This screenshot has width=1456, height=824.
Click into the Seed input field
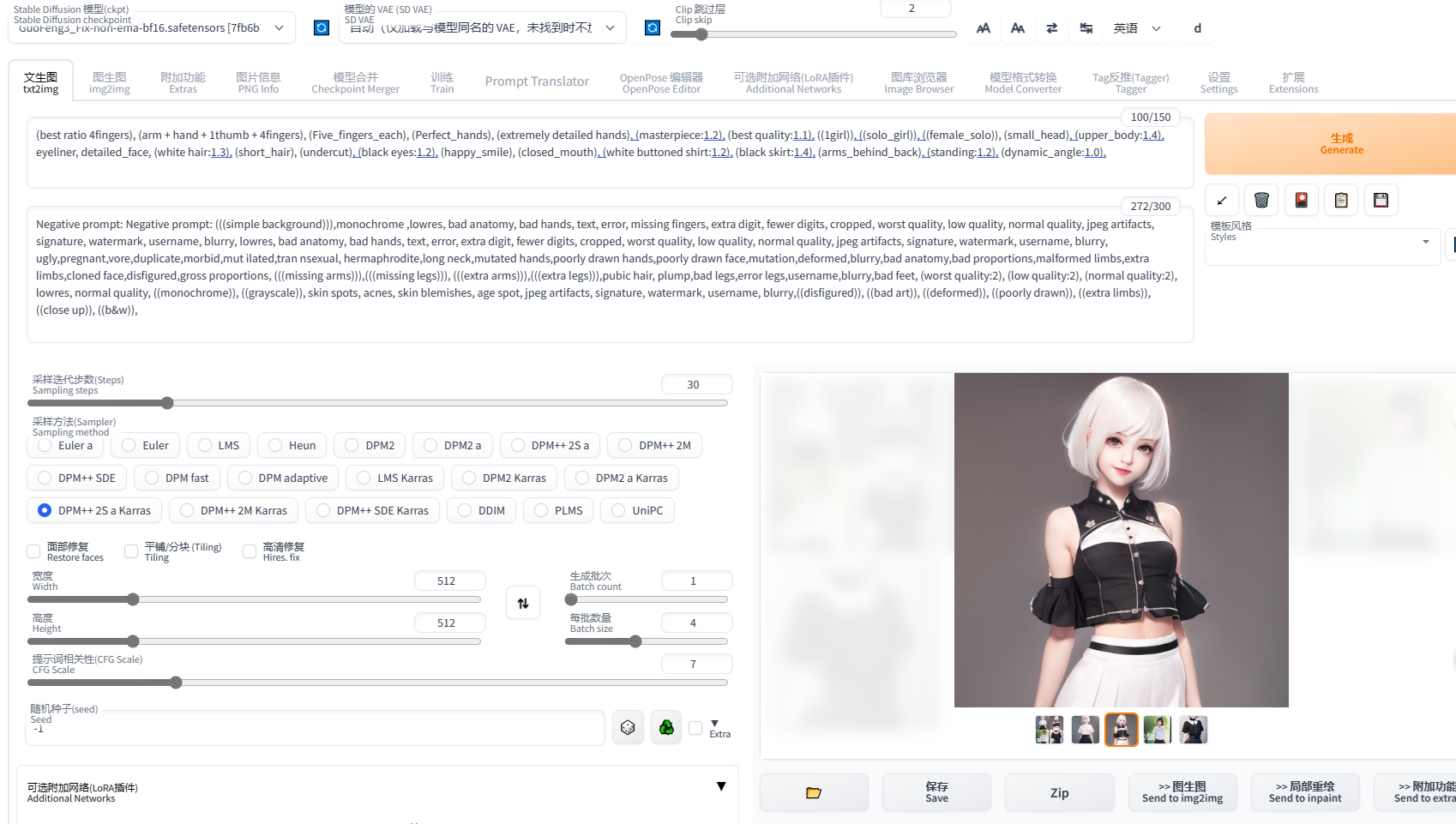click(x=316, y=729)
